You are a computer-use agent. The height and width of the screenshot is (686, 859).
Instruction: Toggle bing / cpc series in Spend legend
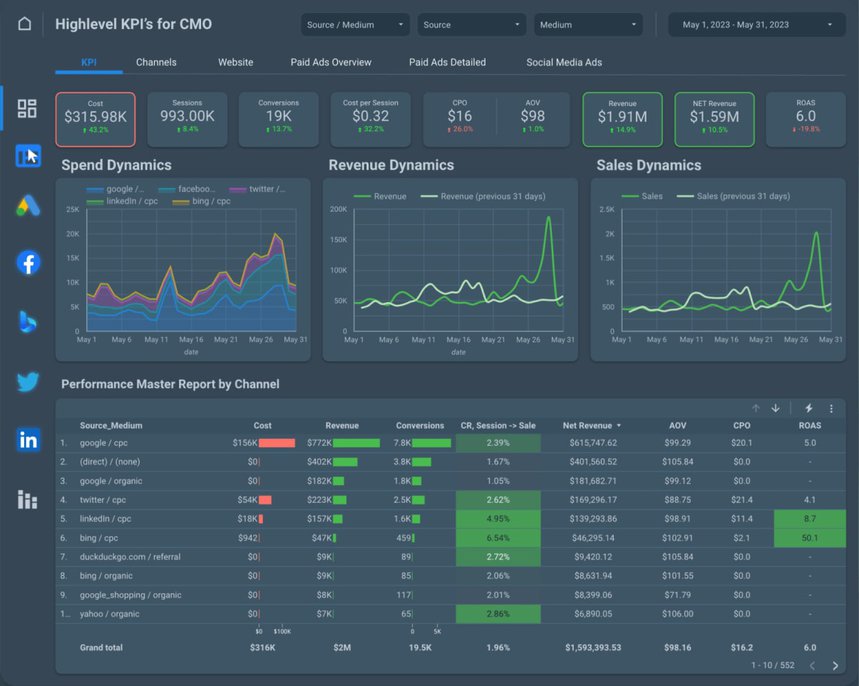202,201
